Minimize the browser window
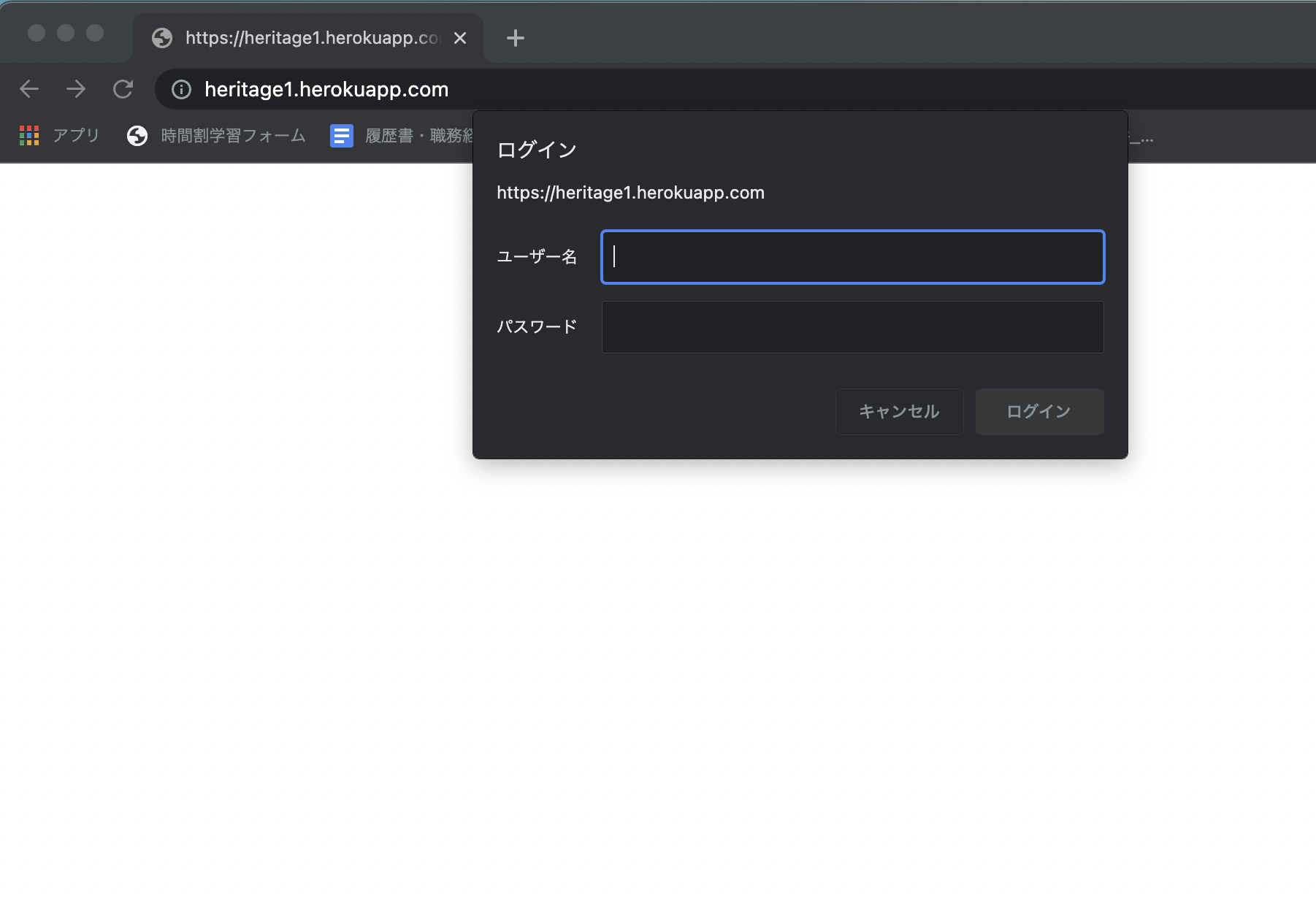This screenshot has width=1316, height=904. (66, 33)
